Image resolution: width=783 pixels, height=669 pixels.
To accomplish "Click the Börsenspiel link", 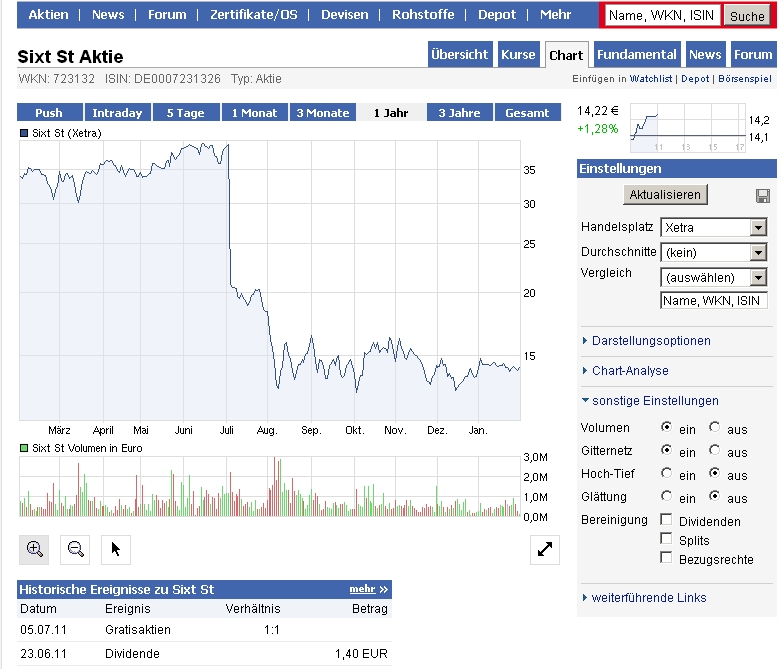I will click(745, 79).
